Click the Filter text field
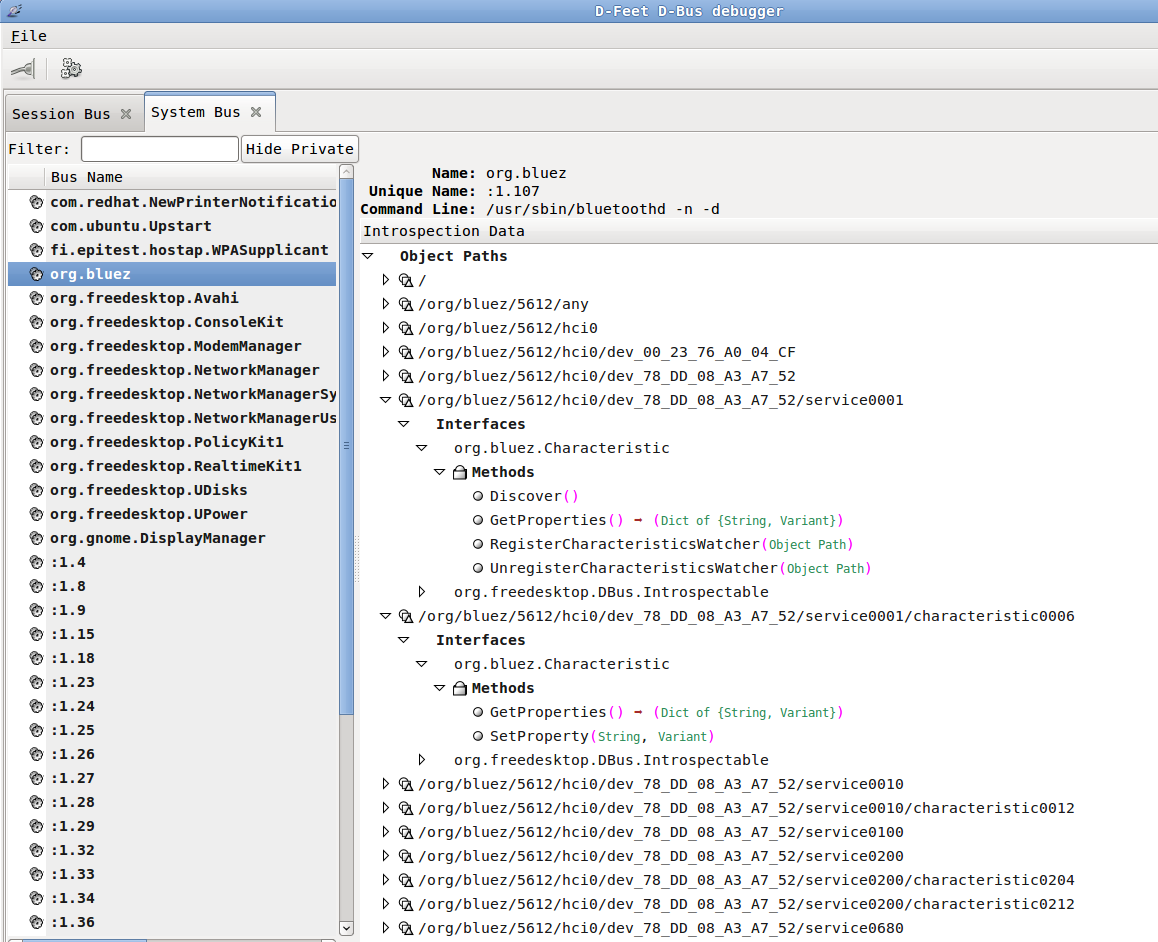The image size is (1158, 942). (x=160, y=149)
